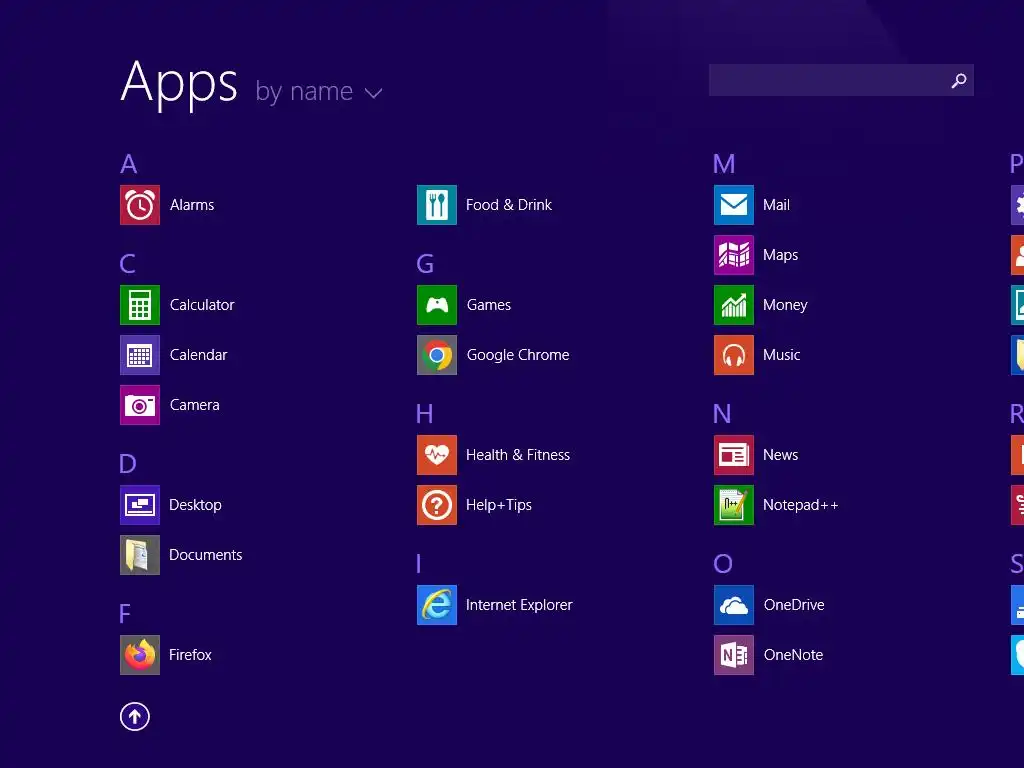
Task: Click the 'Money' label
Action: coord(785,305)
